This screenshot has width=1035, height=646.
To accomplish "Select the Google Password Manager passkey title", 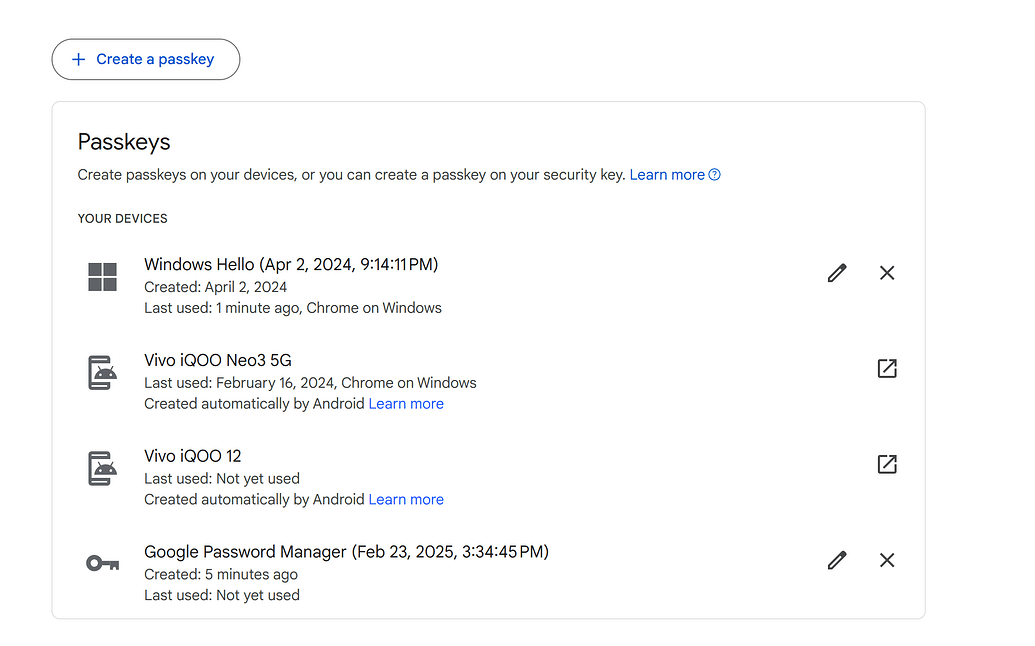I will tap(347, 552).
